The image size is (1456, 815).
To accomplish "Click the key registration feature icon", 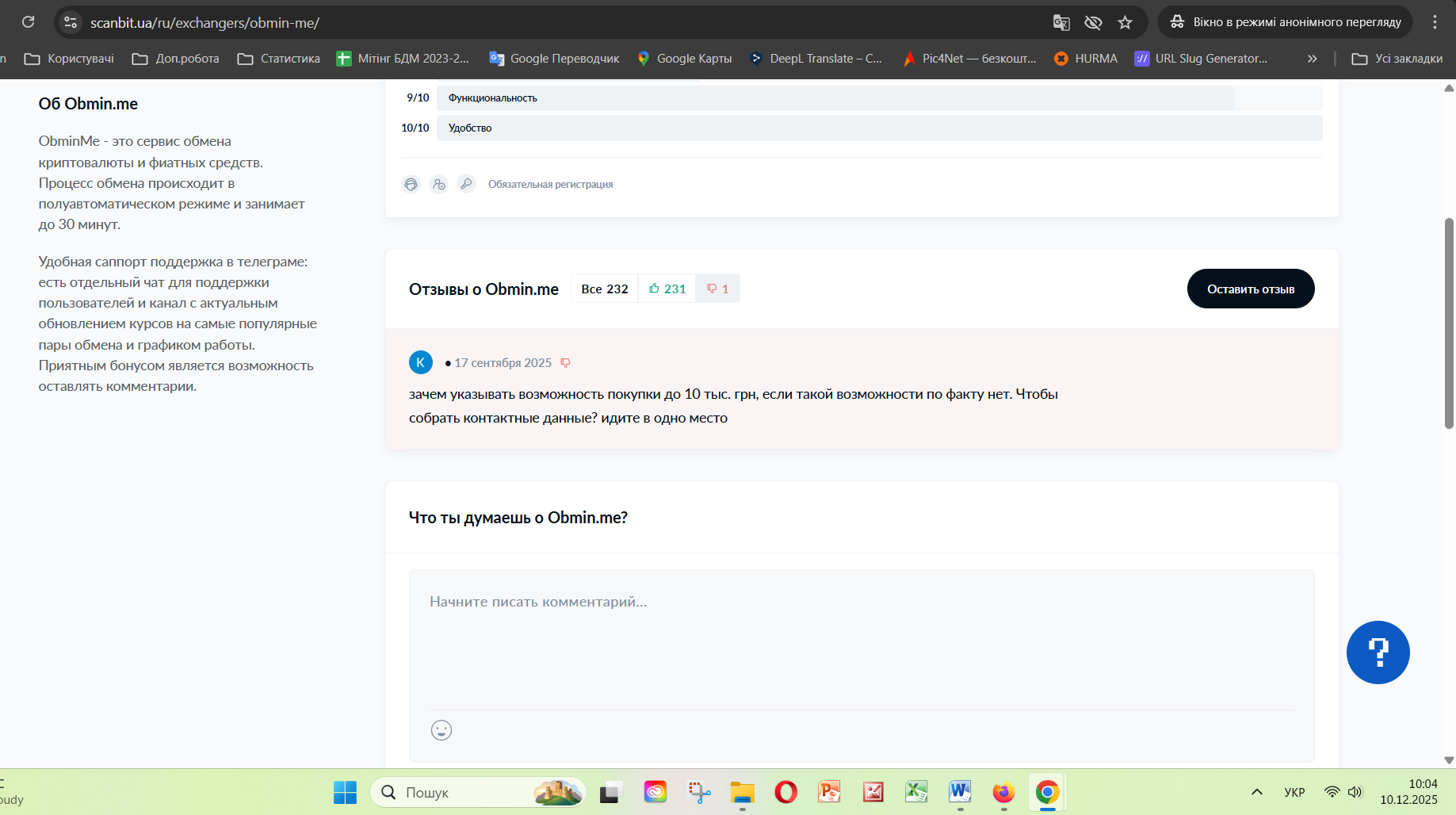I will tap(466, 184).
